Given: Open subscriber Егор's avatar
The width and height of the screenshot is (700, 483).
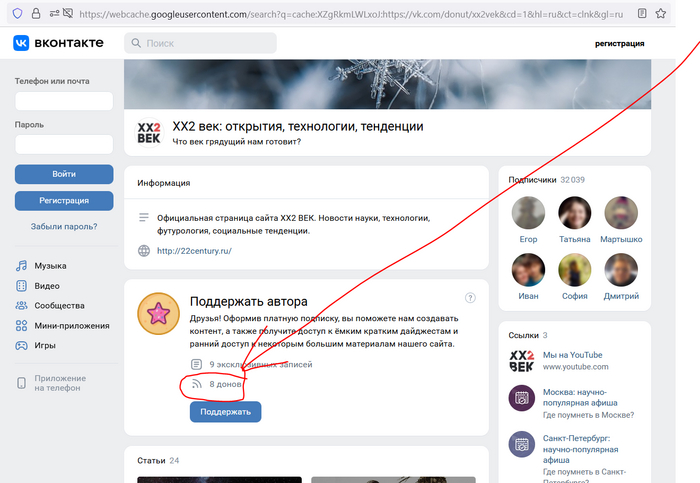Looking at the screenshot, I should pos(528,212).
